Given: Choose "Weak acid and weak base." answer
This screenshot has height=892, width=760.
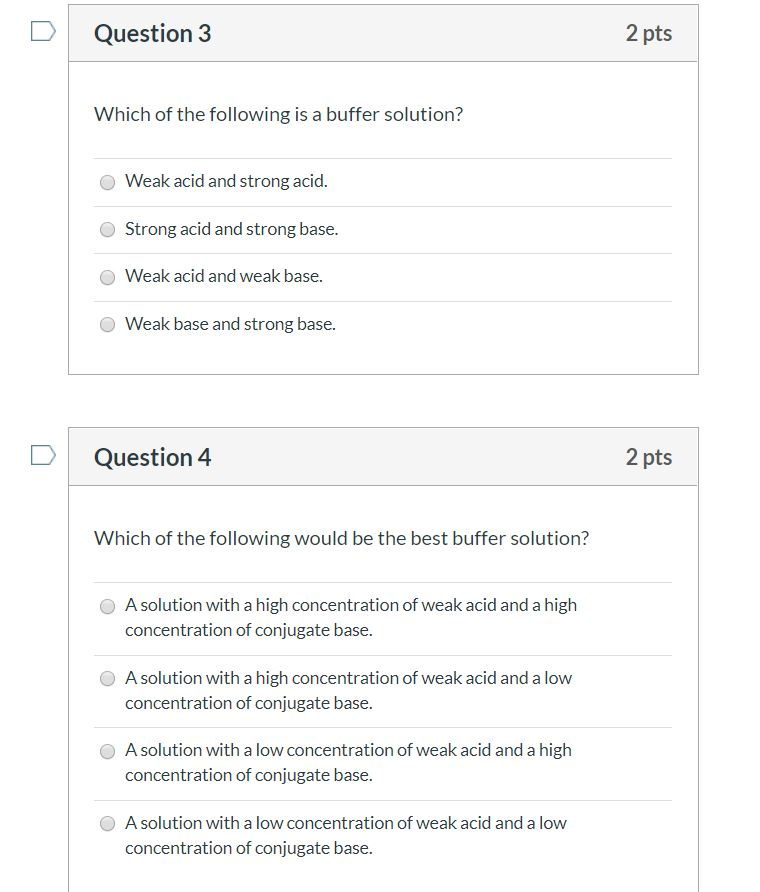Looking at the screenshot, I should click(x=107, y=277).
